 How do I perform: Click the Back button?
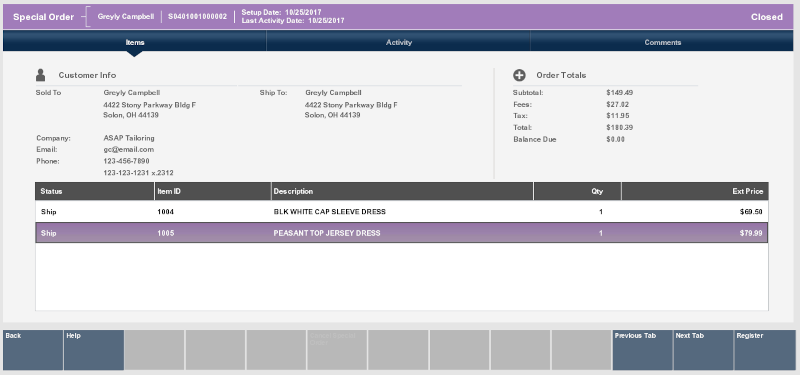point(33,350)
